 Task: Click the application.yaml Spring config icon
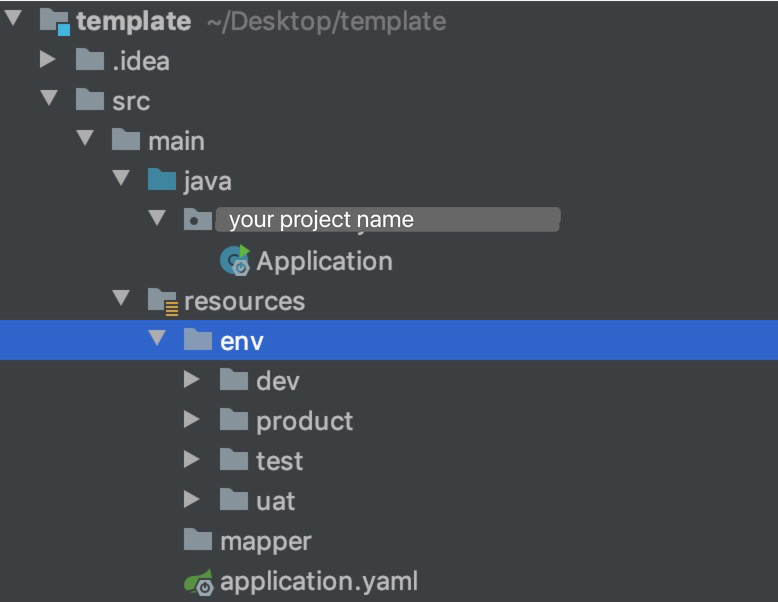pos(198,582)
